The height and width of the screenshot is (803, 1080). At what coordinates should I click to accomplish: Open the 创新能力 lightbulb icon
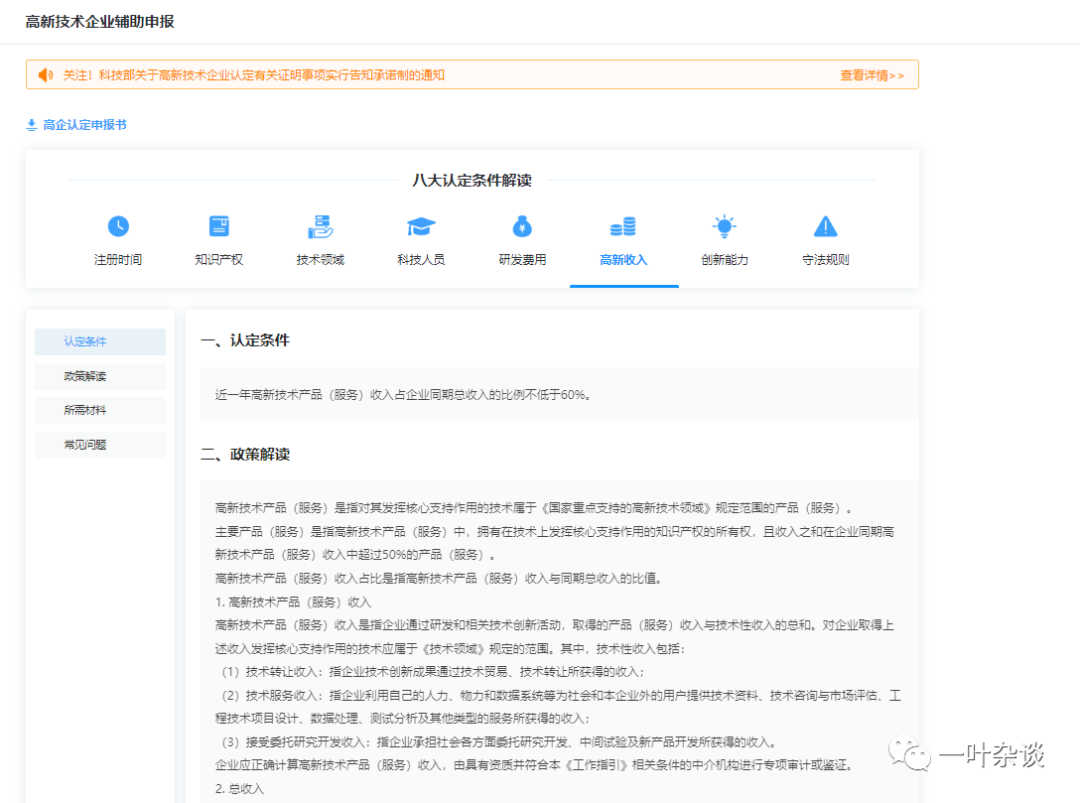coord(724,226)
